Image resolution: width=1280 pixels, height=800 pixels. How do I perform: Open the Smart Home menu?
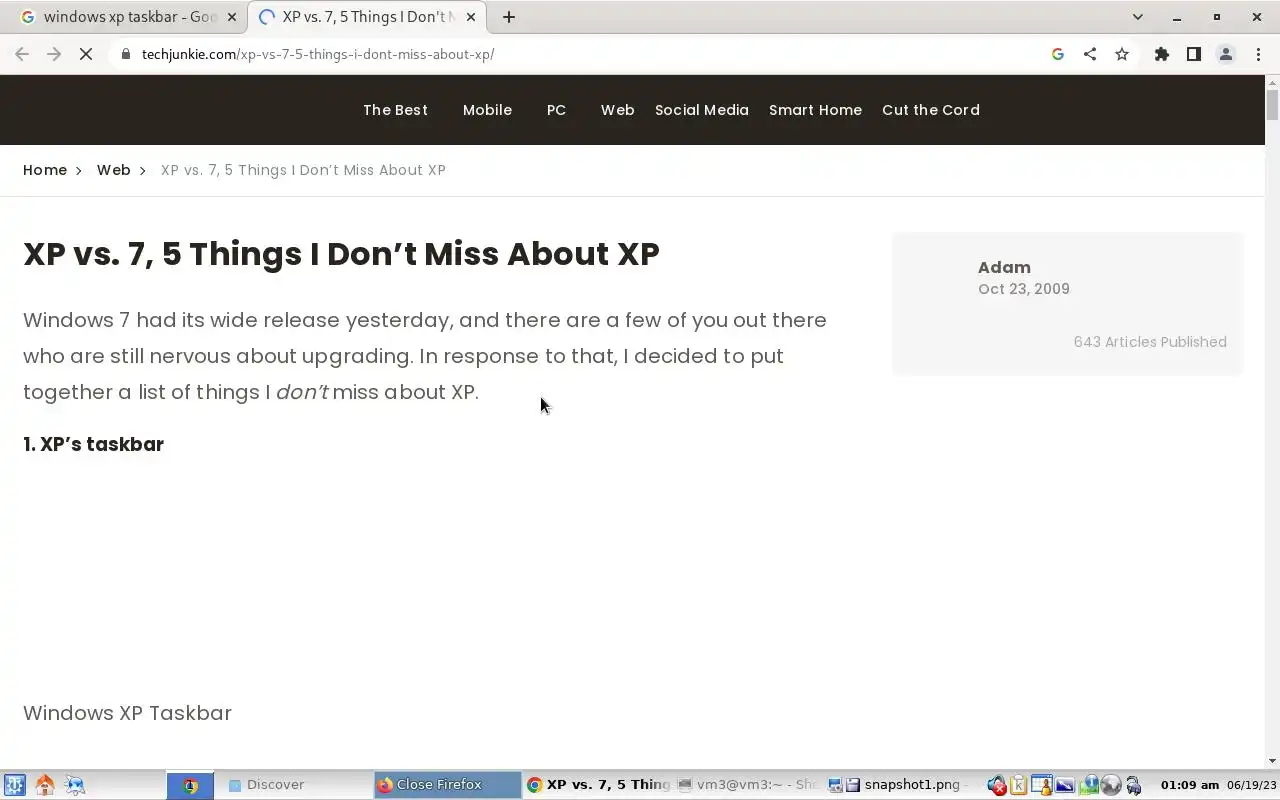click(815, 110)
